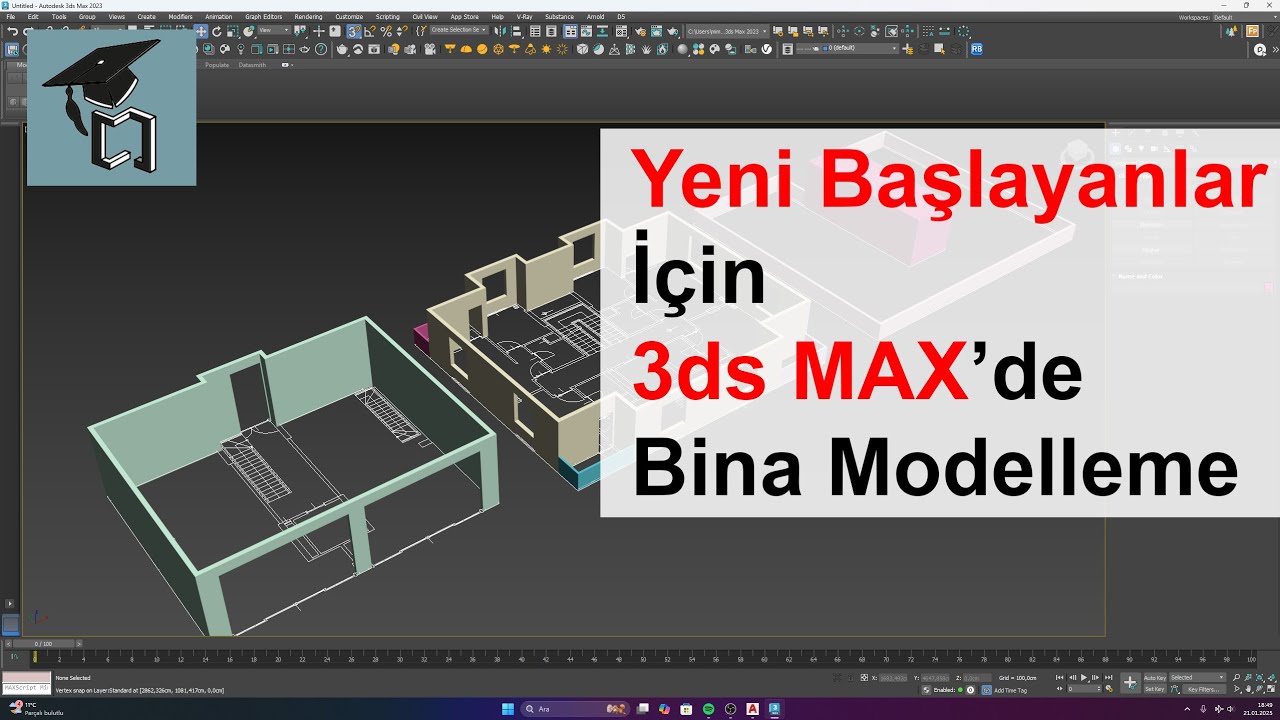Open the project path dropdown
The height and width of the screenshot is (720, 1280).
point(727,31)
